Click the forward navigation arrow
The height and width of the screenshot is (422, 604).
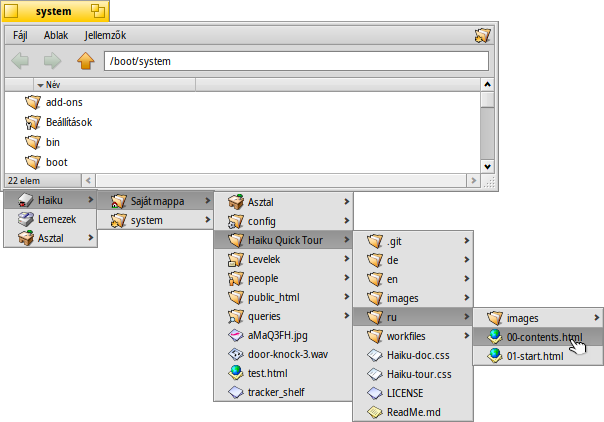click(52, 61)
